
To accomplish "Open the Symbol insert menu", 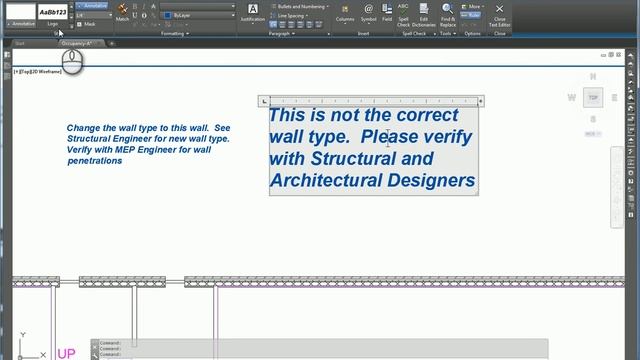I will click(x=368, y=13).
